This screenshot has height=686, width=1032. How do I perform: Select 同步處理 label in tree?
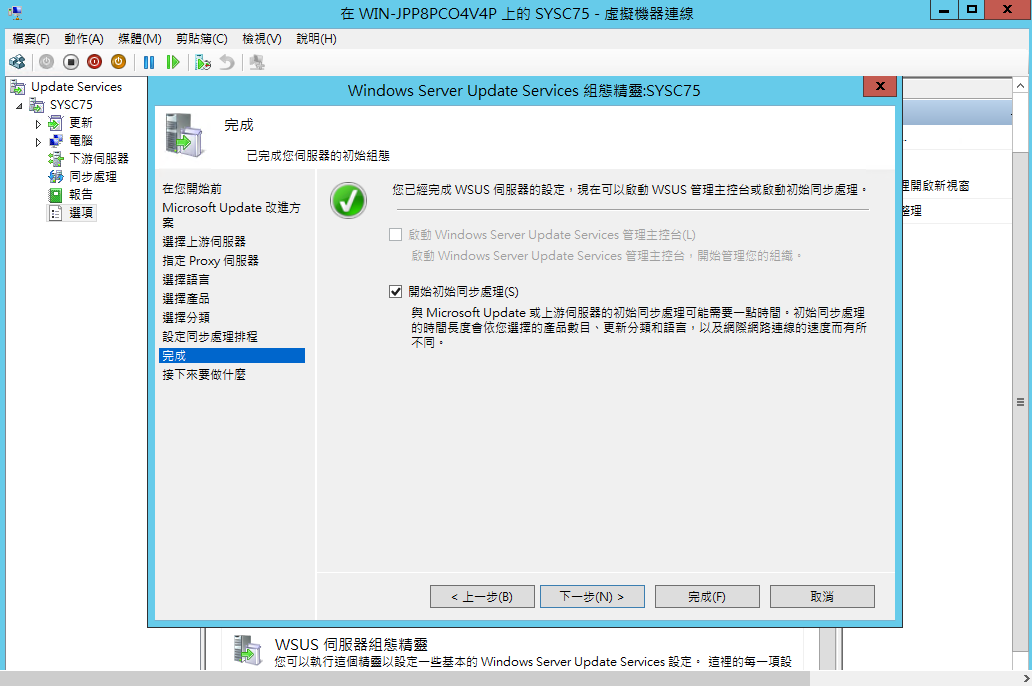pos(93,176)
